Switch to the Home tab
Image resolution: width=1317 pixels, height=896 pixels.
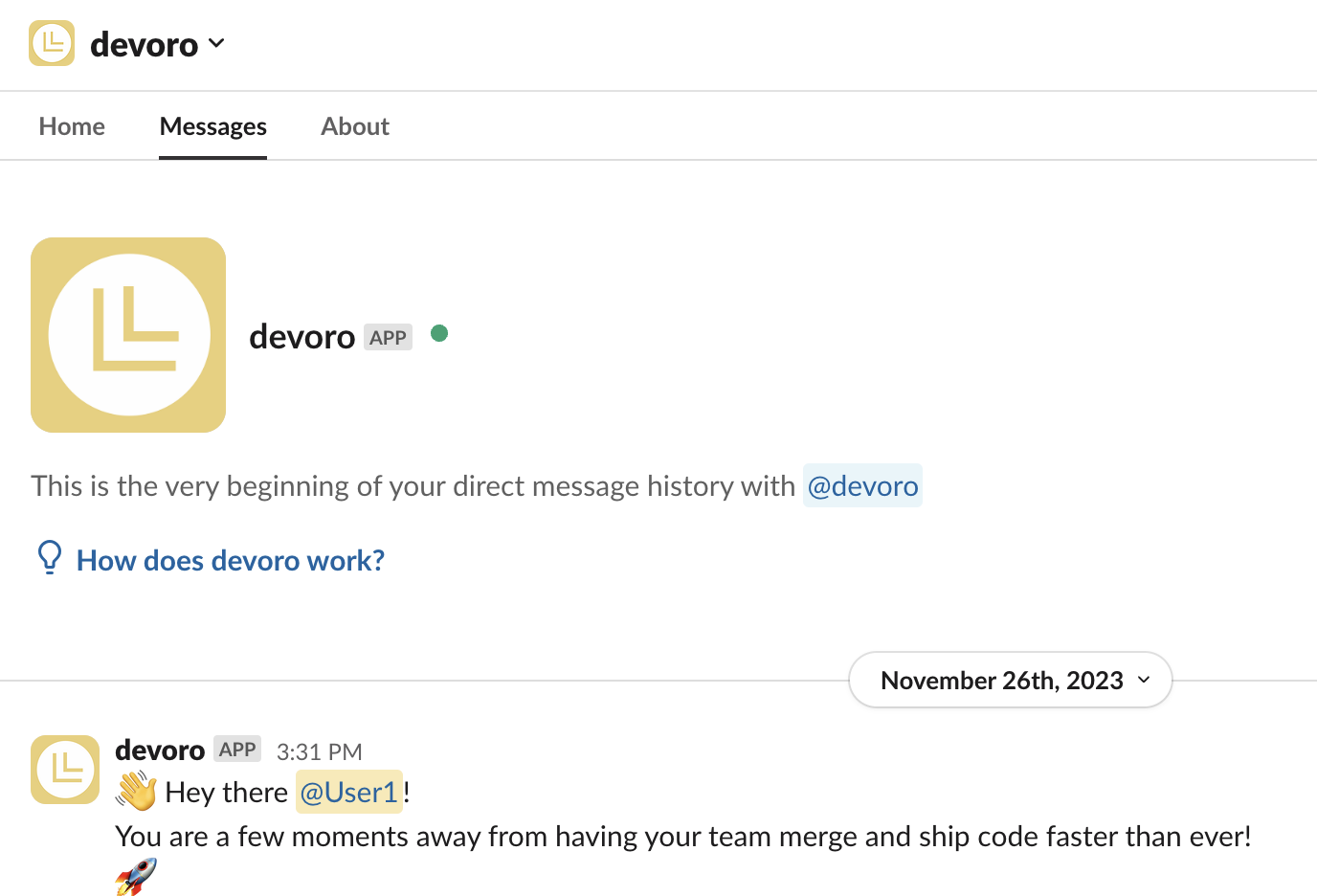pos(72,126)
